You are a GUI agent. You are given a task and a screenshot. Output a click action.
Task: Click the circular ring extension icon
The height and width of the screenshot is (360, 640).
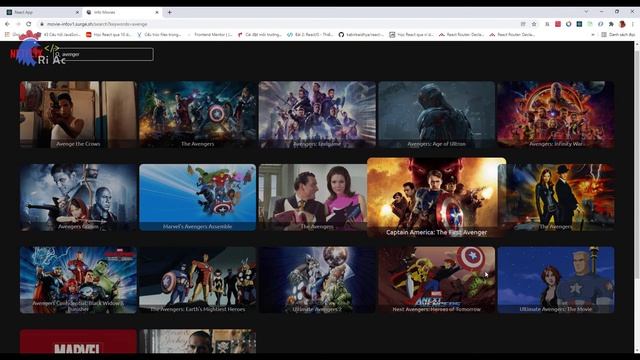[568, 24]
